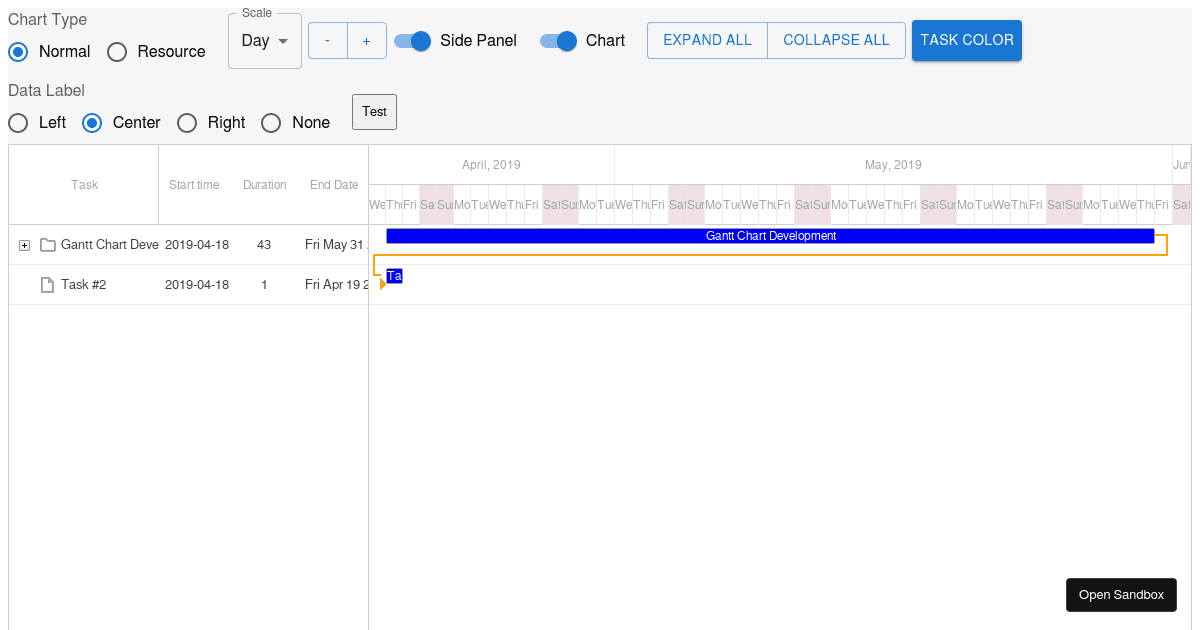Select the Resource chart type
1200x630 pixels.
tap(117, 51)
